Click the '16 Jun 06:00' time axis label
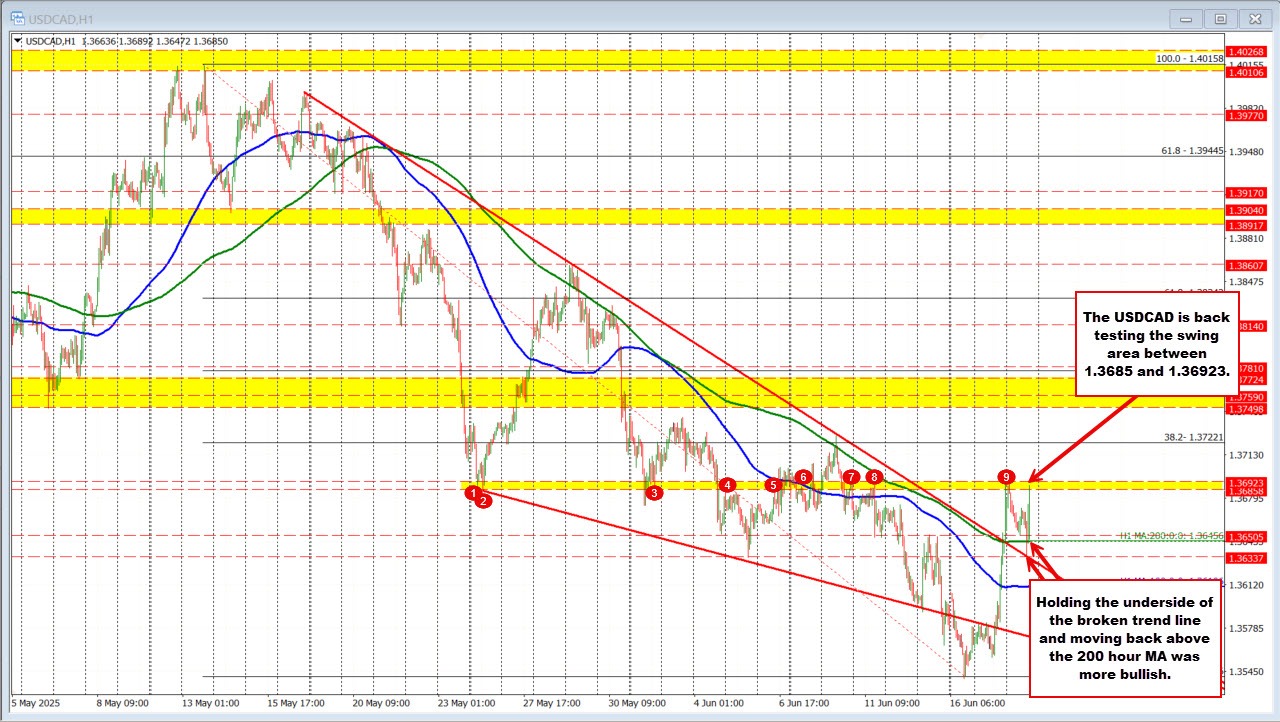Image resolution: width=1280 pixels, height=722 pixels. (980, 703)
